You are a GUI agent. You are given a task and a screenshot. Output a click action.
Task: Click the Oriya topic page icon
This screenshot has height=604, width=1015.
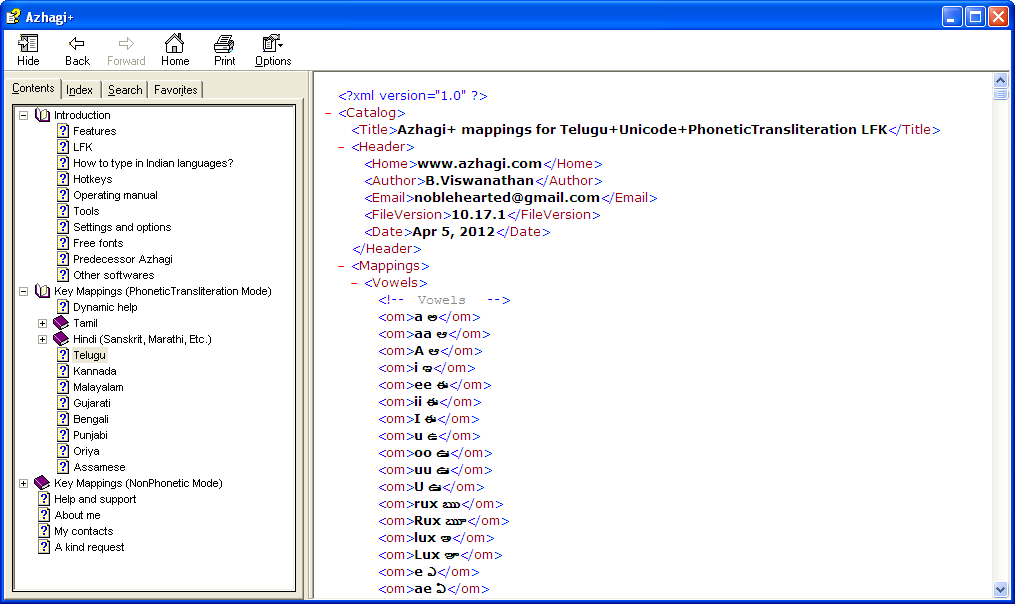63,451
